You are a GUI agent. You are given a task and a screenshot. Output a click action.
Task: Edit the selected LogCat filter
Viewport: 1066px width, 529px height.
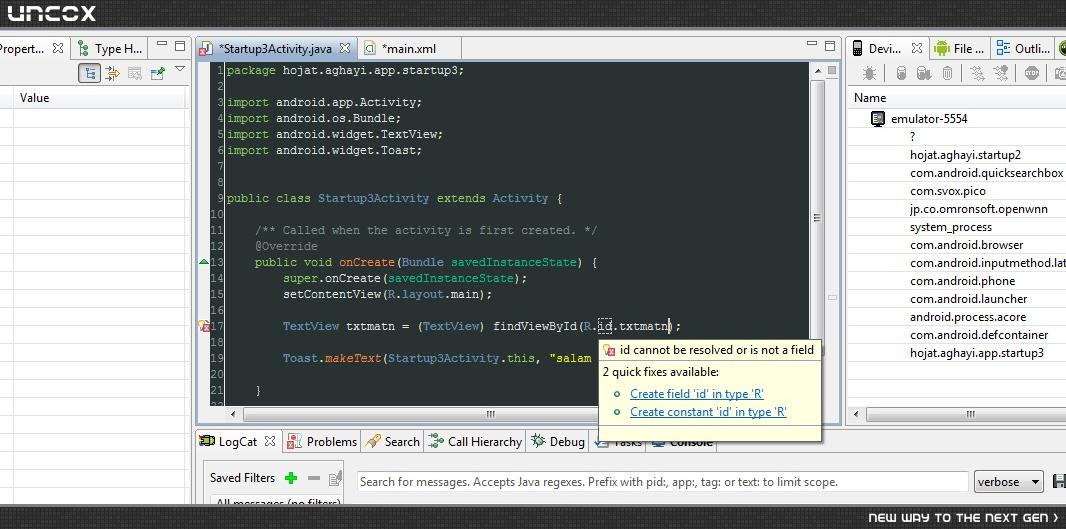(334, 478)
